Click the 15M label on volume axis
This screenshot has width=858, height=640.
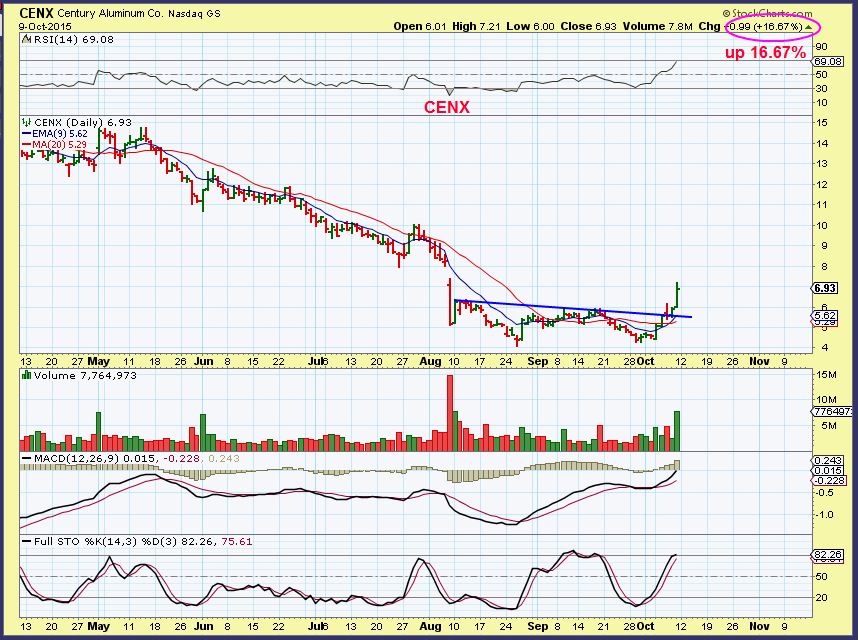click(x=826, y=375)
